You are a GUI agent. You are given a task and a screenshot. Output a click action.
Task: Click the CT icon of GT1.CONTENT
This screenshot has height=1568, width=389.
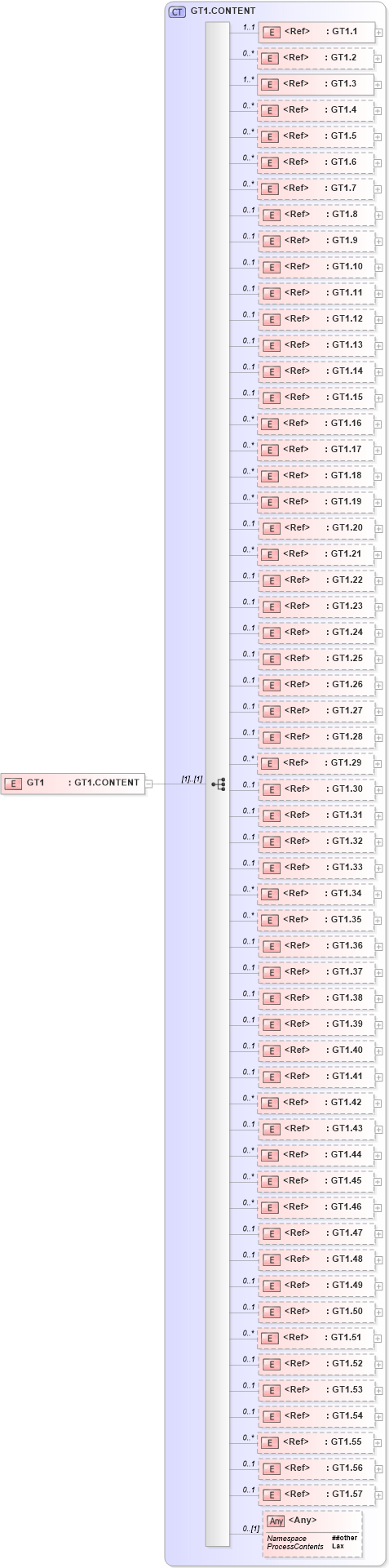177,11
